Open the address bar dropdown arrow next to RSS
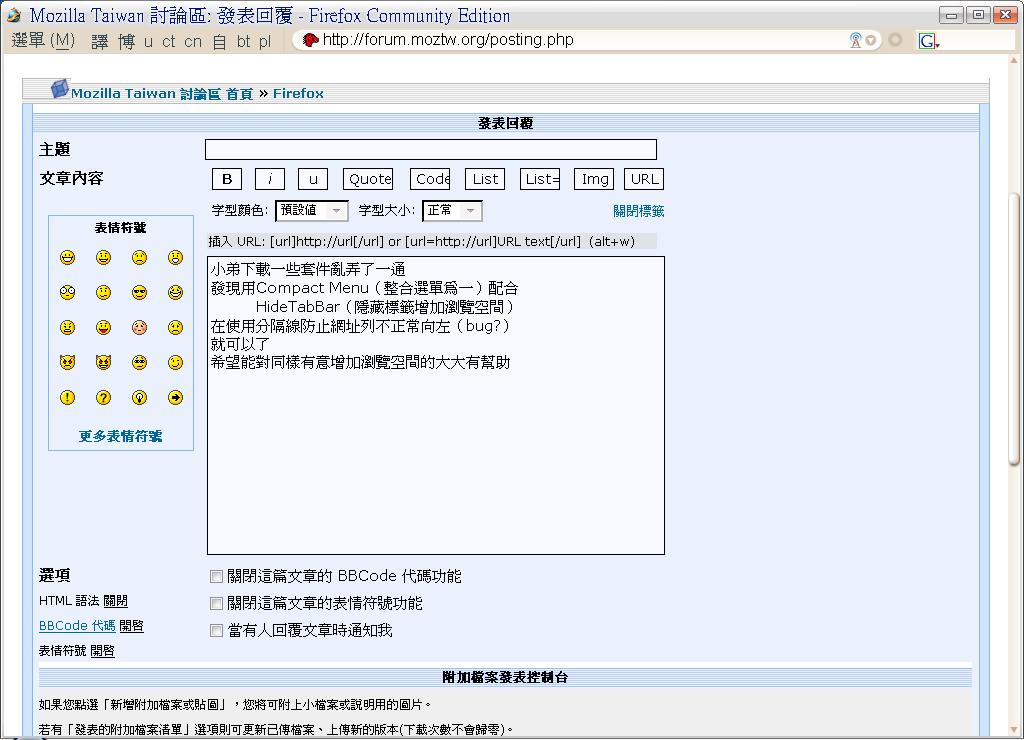 (x=871, y=40)
